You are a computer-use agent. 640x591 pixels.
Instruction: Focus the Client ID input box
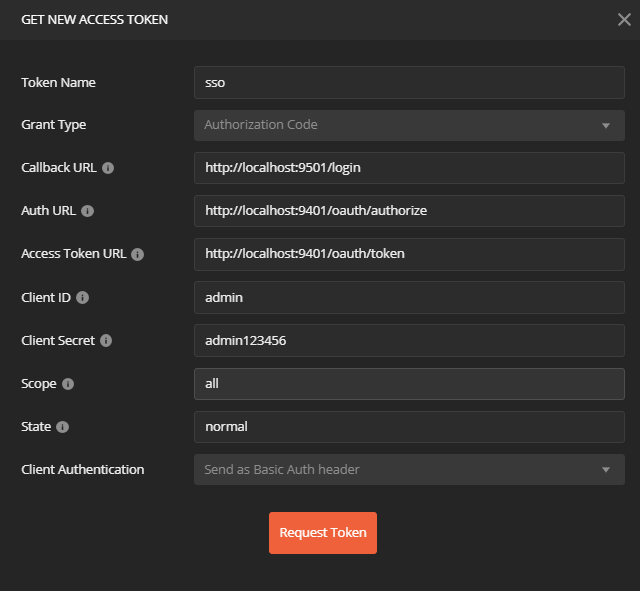click(408, 297)
